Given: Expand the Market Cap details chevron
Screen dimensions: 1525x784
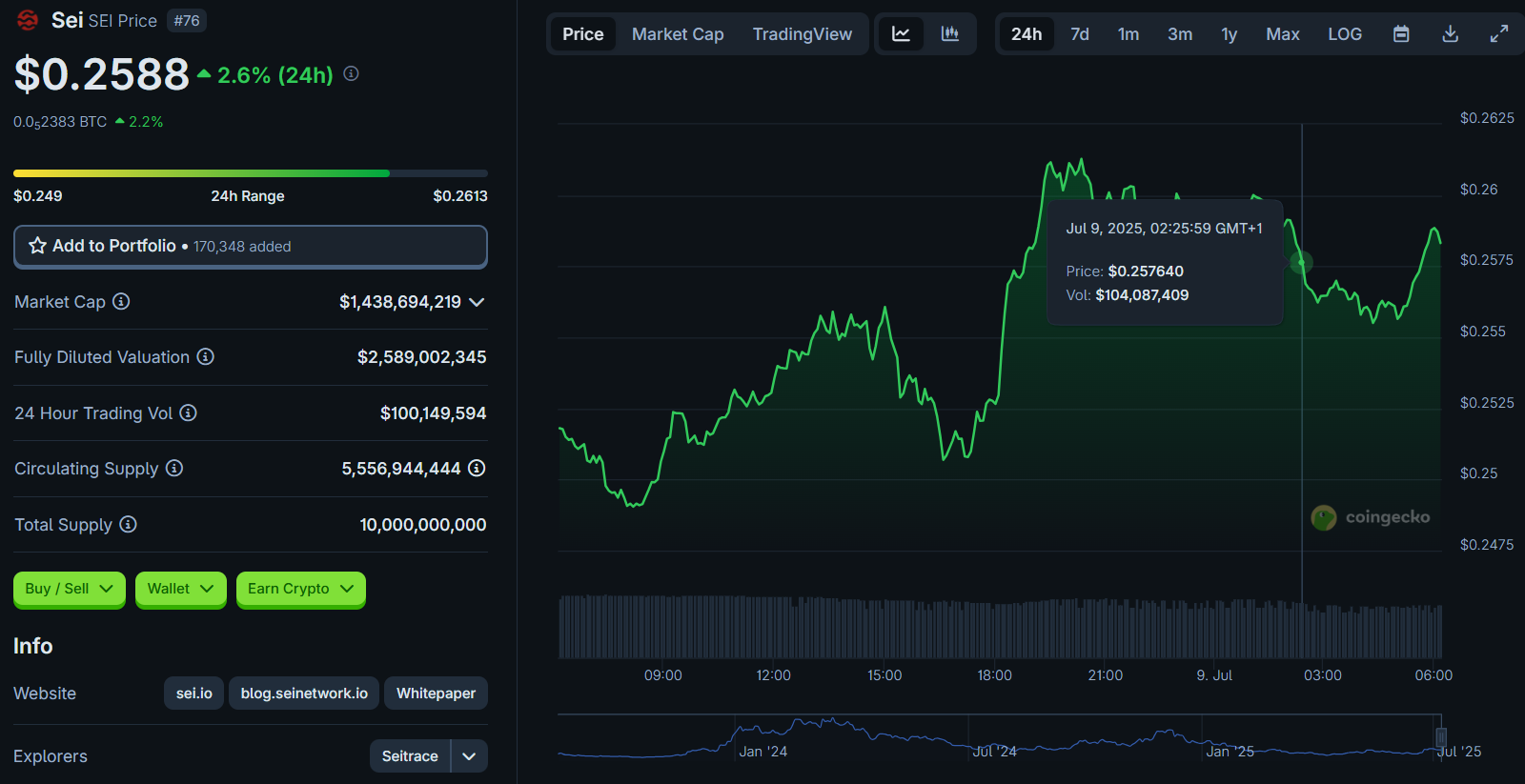Looking at the screenshot, I should (478, 302).
